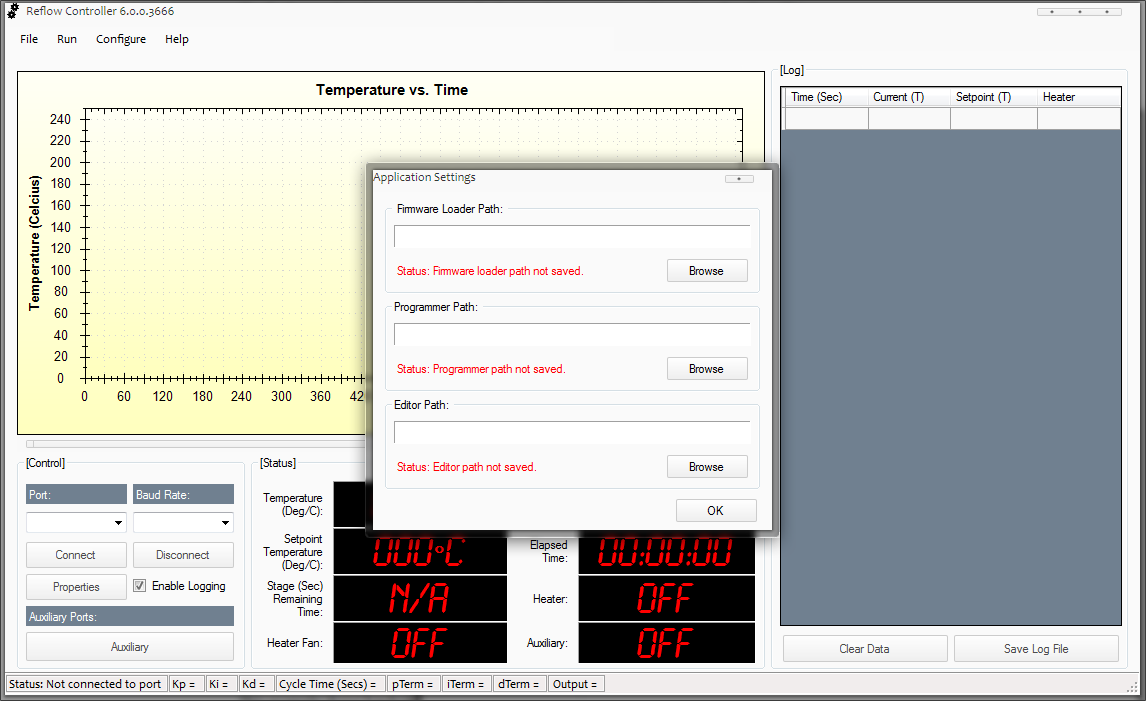Click Browse for Editor Path
Screen dimensions: 1146x701
click(x=706, y=467)
